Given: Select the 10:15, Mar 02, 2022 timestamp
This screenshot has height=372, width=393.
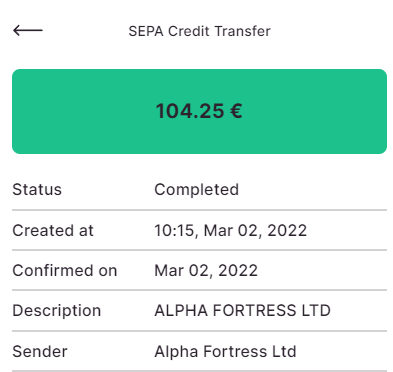Looking at the screenshot, I should (230, 231).
